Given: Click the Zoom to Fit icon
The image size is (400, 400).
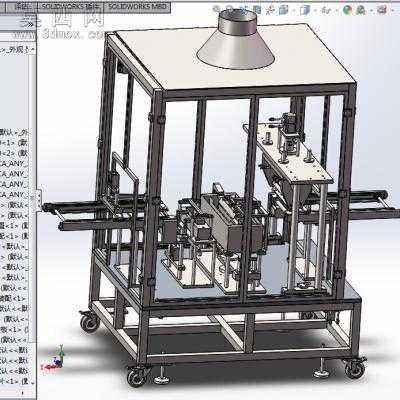Looking at the screenshot, I should 216,10.
